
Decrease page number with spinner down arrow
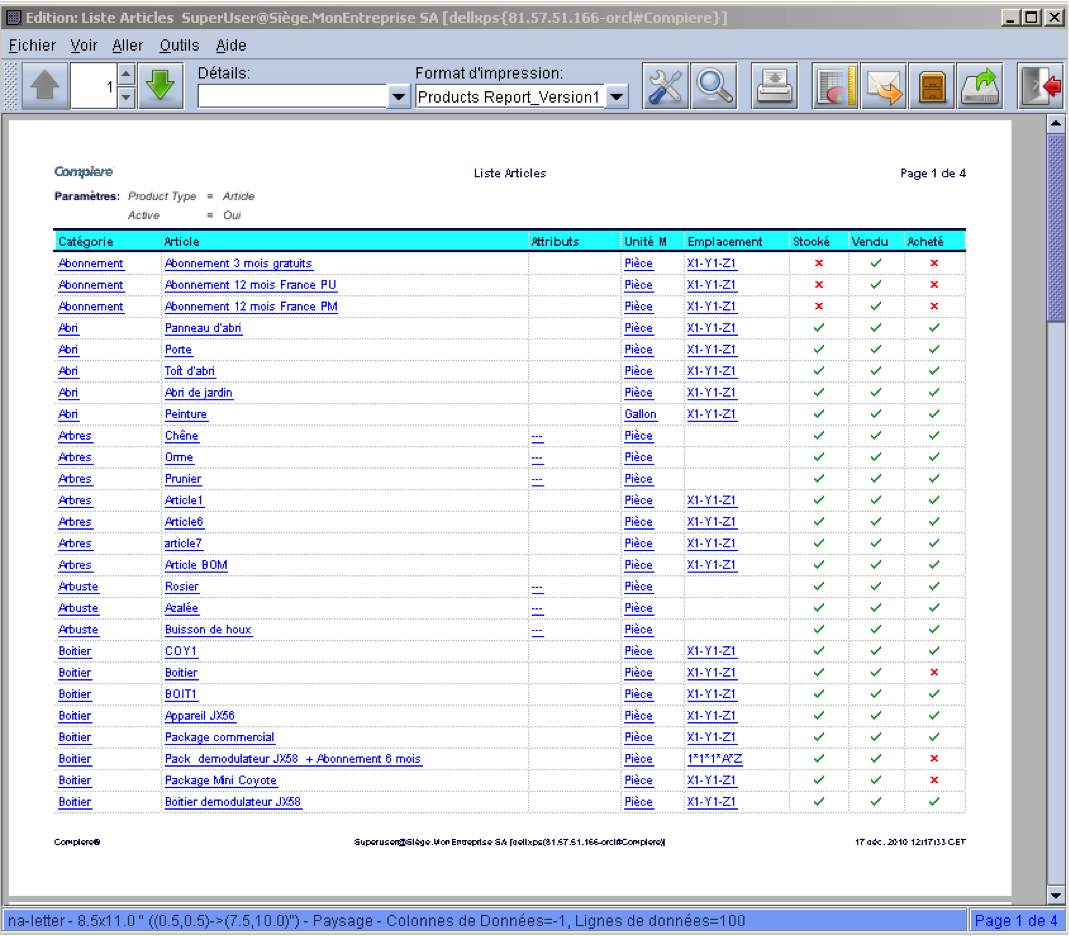(126, 97)
